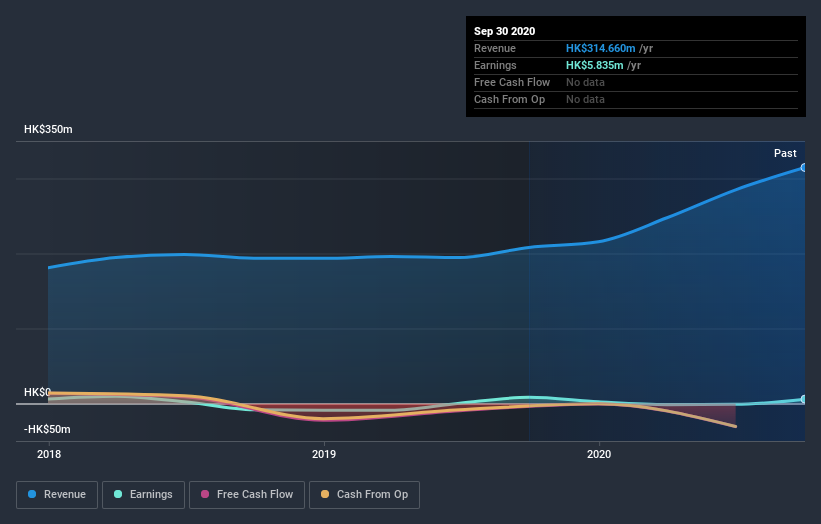Toggle the Earnings legend button

tap(143, 495)
